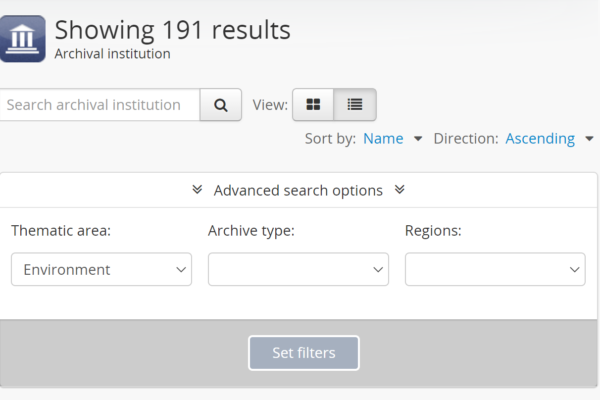Open the Regions dropdown

click(x=495, y=269)
